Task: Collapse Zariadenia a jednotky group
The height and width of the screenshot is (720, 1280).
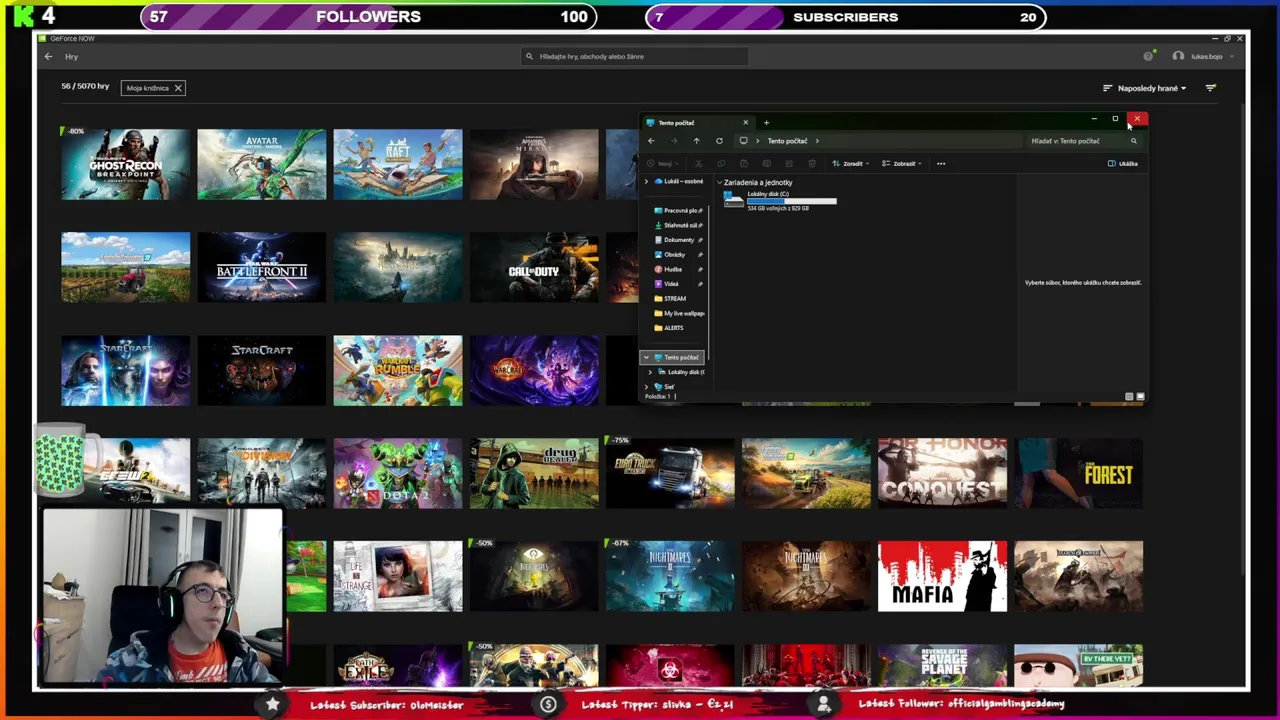Action: pyautogui.click(x=719, y=183)
